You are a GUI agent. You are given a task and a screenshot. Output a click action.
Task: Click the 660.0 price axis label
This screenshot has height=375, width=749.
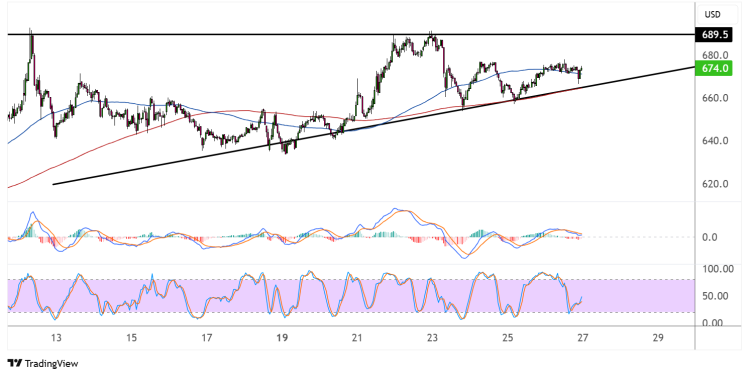click(715, 98)
